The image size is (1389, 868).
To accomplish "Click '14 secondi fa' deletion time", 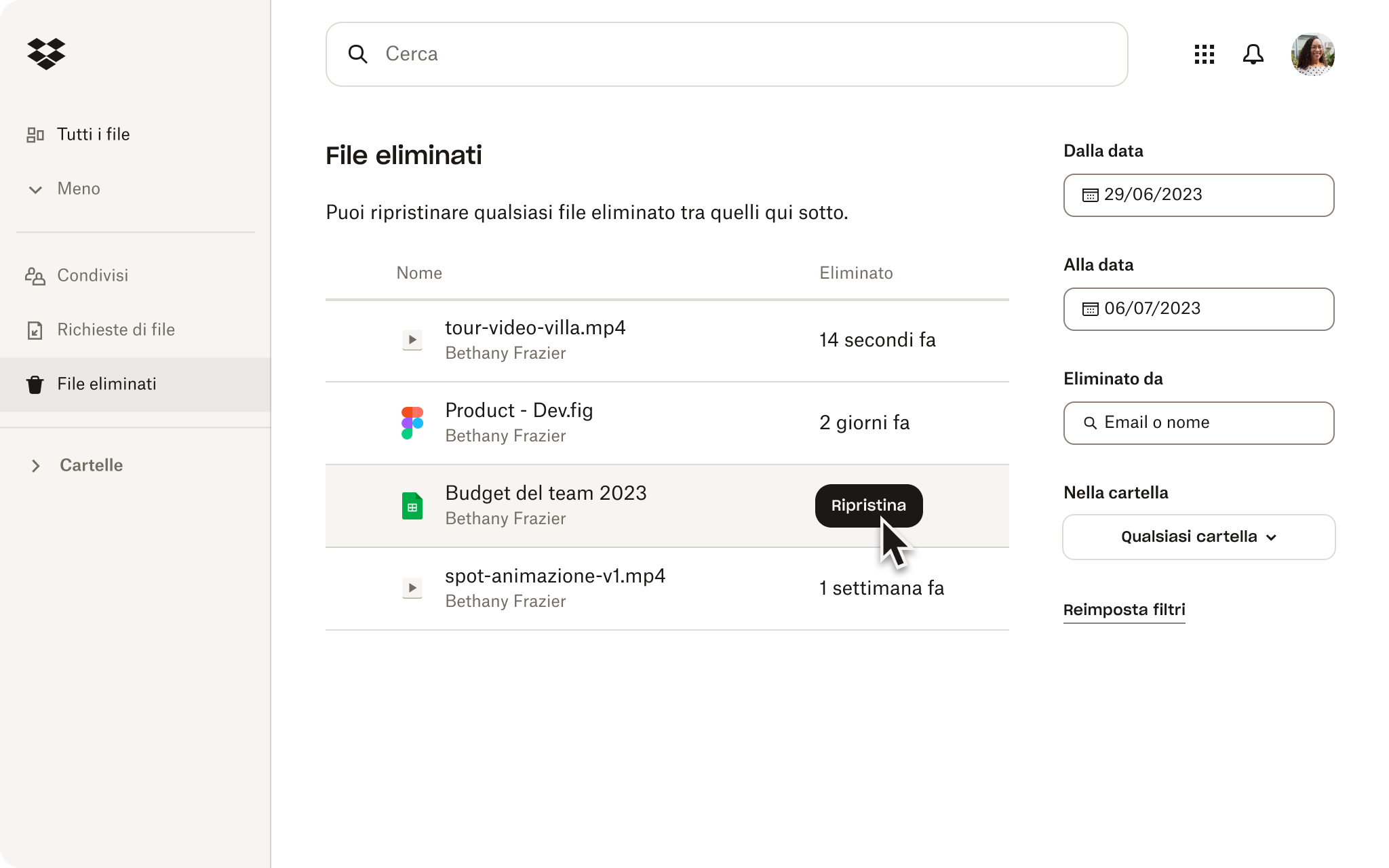I will point(877,340).
